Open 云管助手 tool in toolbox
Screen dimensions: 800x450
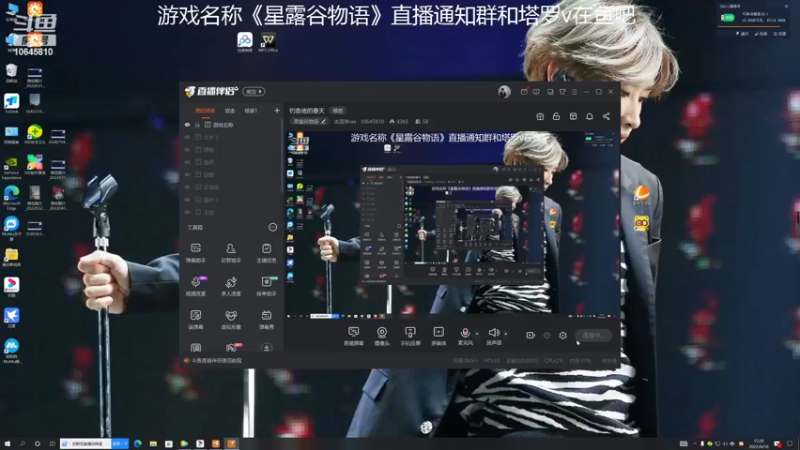pyautogui.click(x=231, y=253)
